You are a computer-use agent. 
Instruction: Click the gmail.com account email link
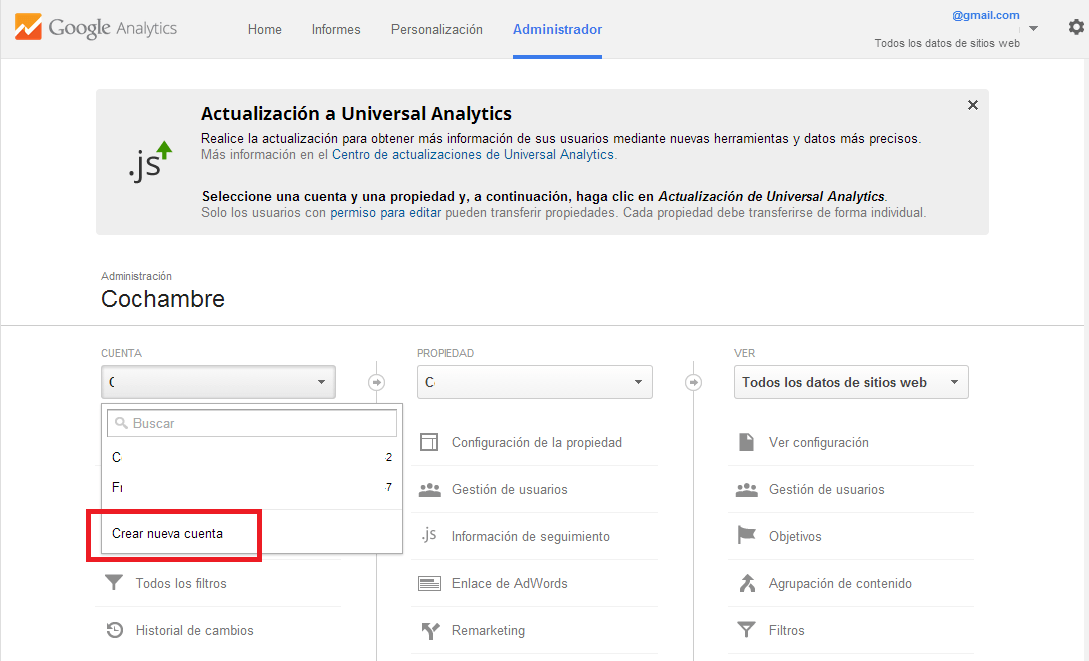(986, 15)
